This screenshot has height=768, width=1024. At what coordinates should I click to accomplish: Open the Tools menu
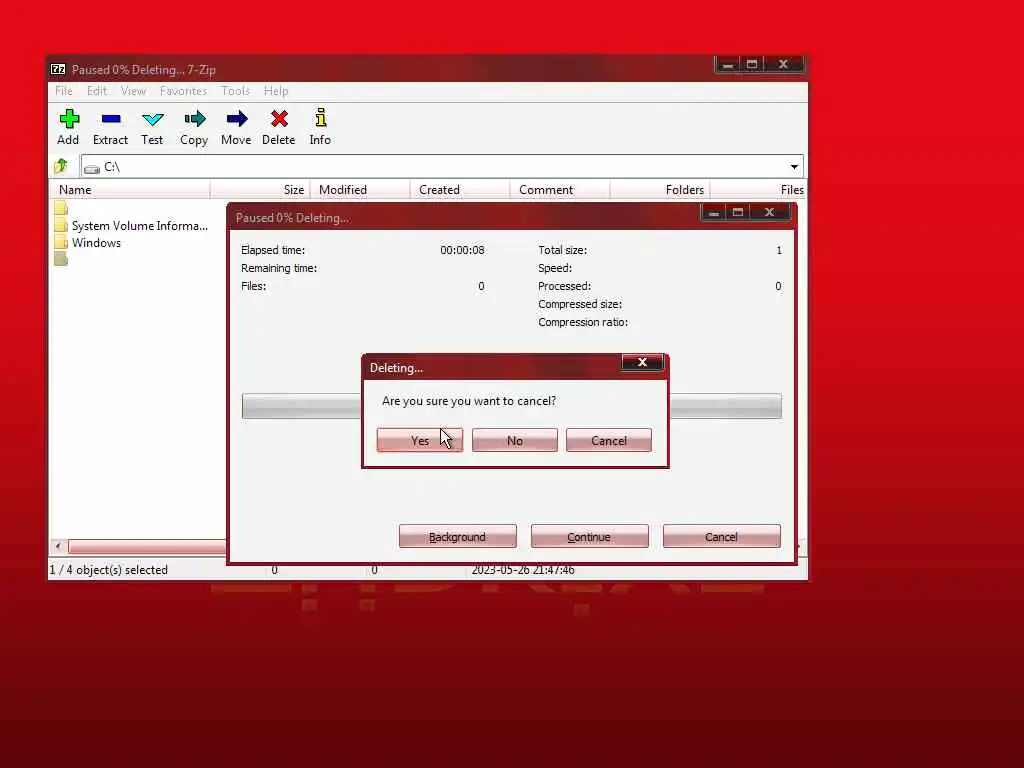point(235,91)
